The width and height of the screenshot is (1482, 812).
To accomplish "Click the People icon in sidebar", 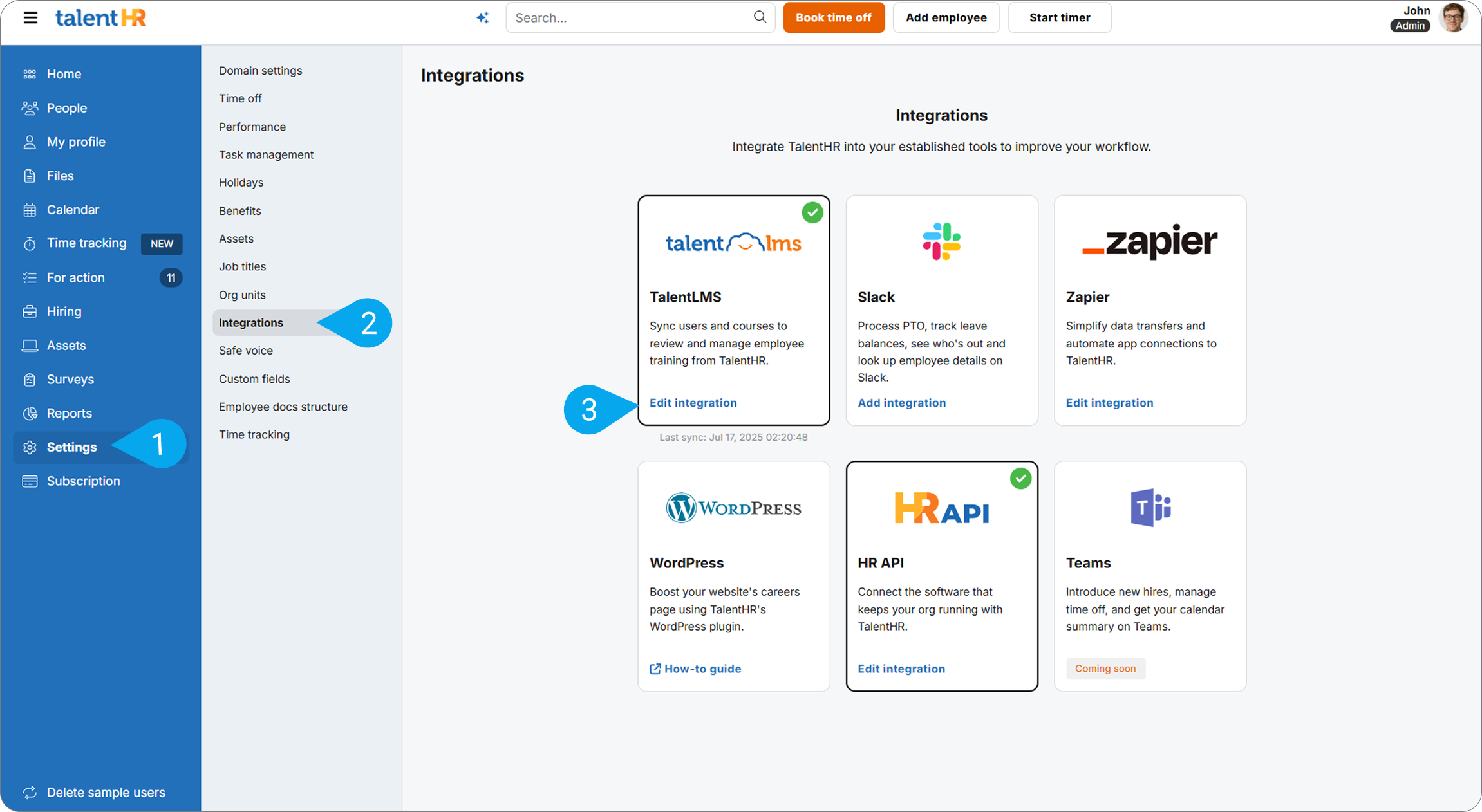I will 30,108.
